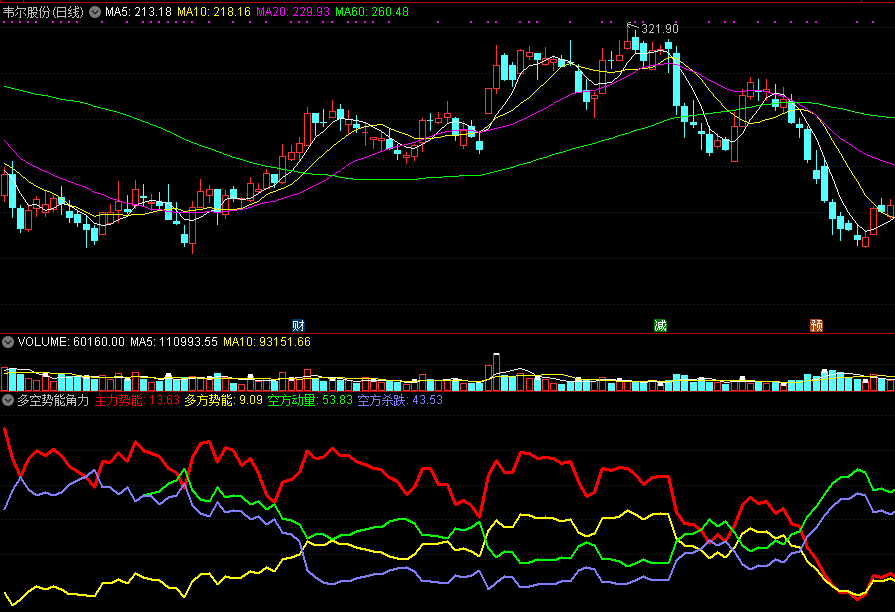Click the volume MA5: 110993.55 label
This screenshot has height=612, width=895.
point(174,342)
